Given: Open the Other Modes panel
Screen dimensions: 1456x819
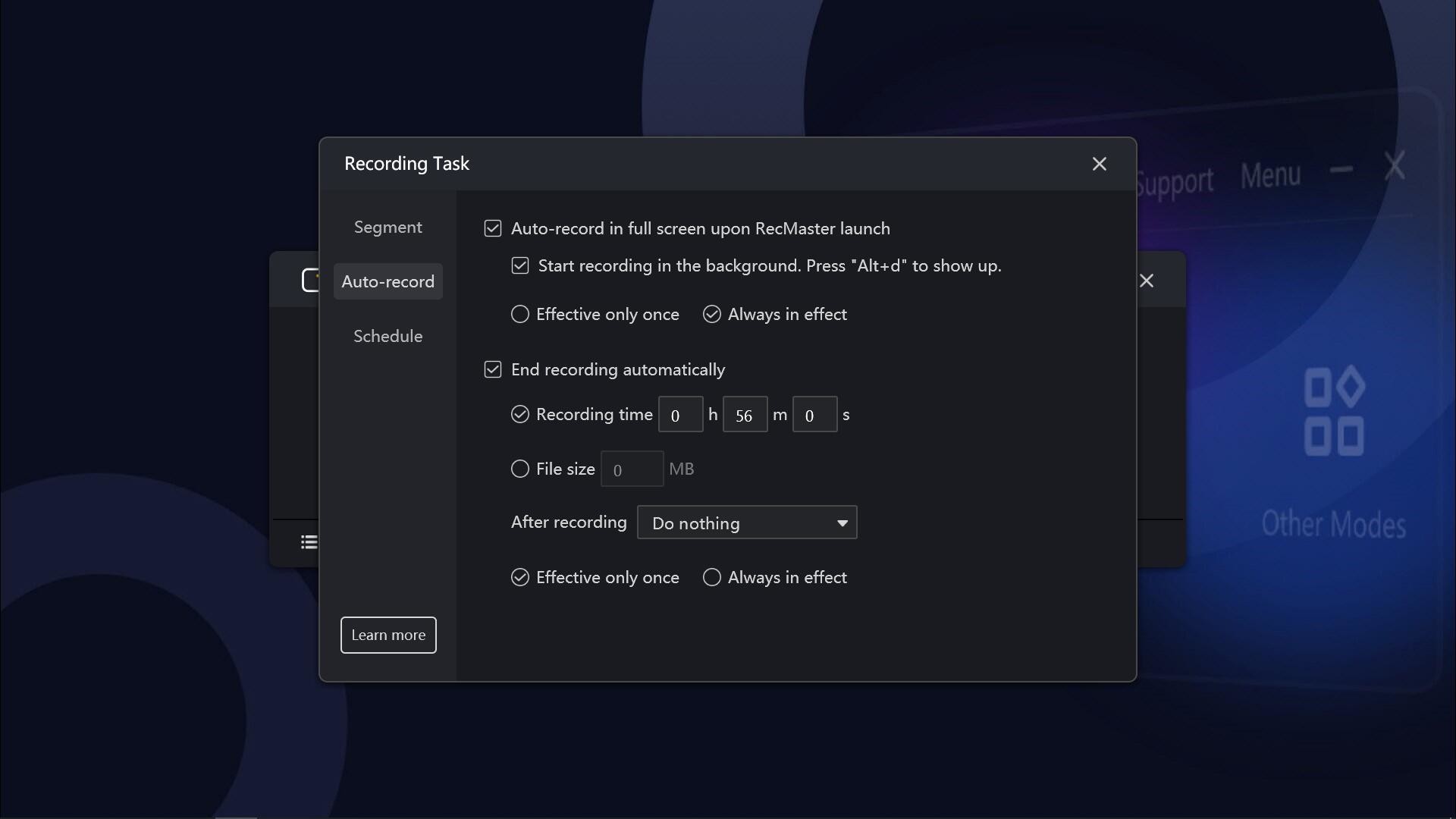Looking at the screenshot, I should 1335,455.
